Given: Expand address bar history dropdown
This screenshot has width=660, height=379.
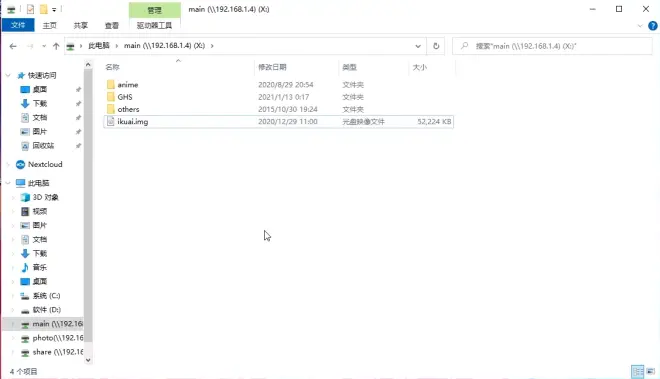Looking at the screenshot, I should click(418, 46).
